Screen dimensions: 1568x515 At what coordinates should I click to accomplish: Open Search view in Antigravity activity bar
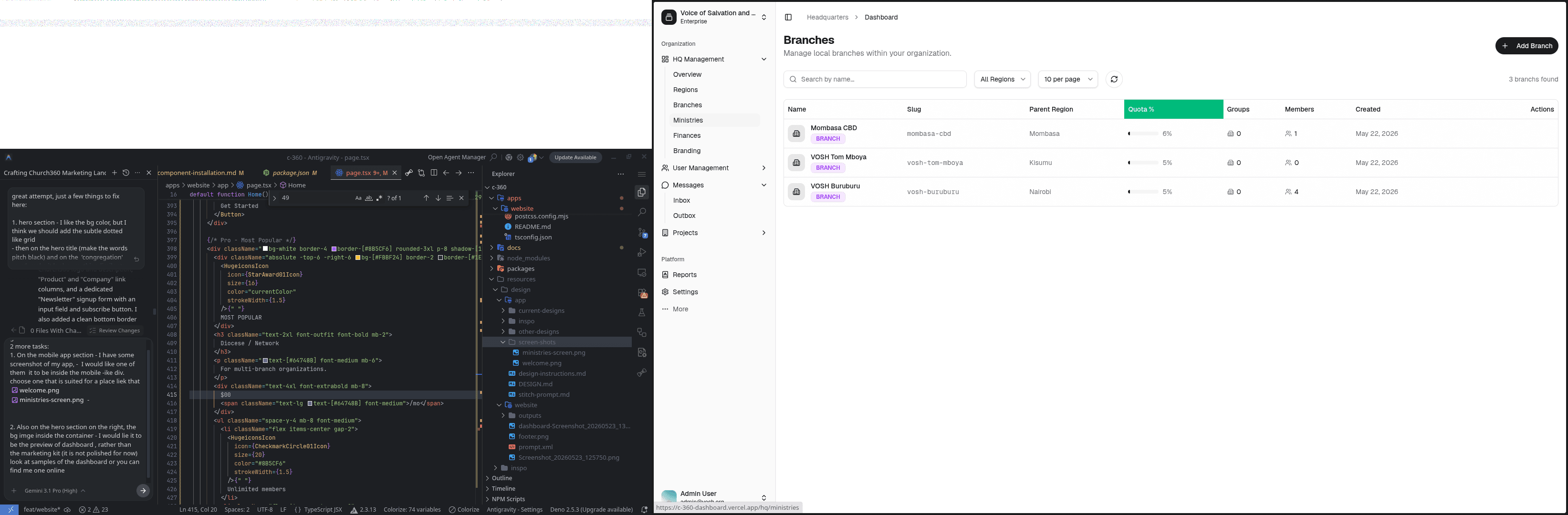(x=642, y=212)
